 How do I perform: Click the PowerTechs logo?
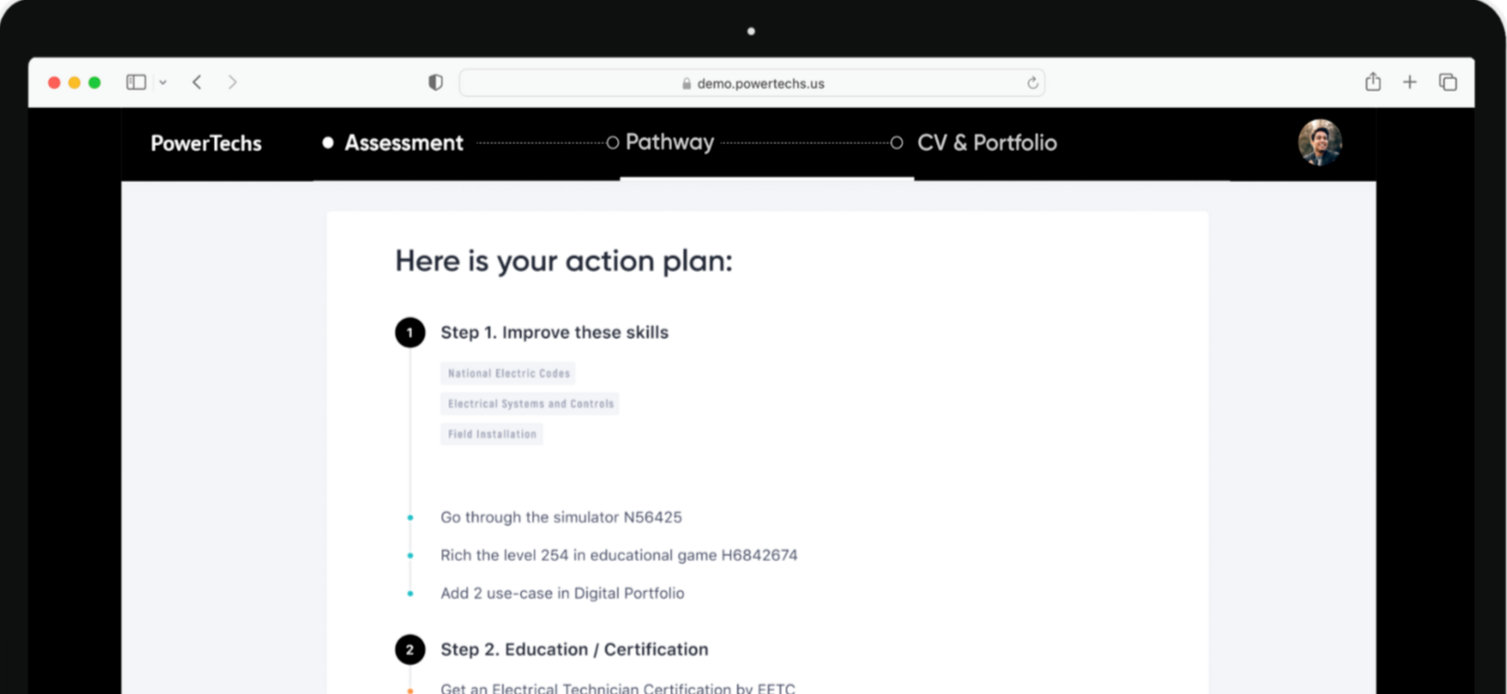click(x=205, y=143)
